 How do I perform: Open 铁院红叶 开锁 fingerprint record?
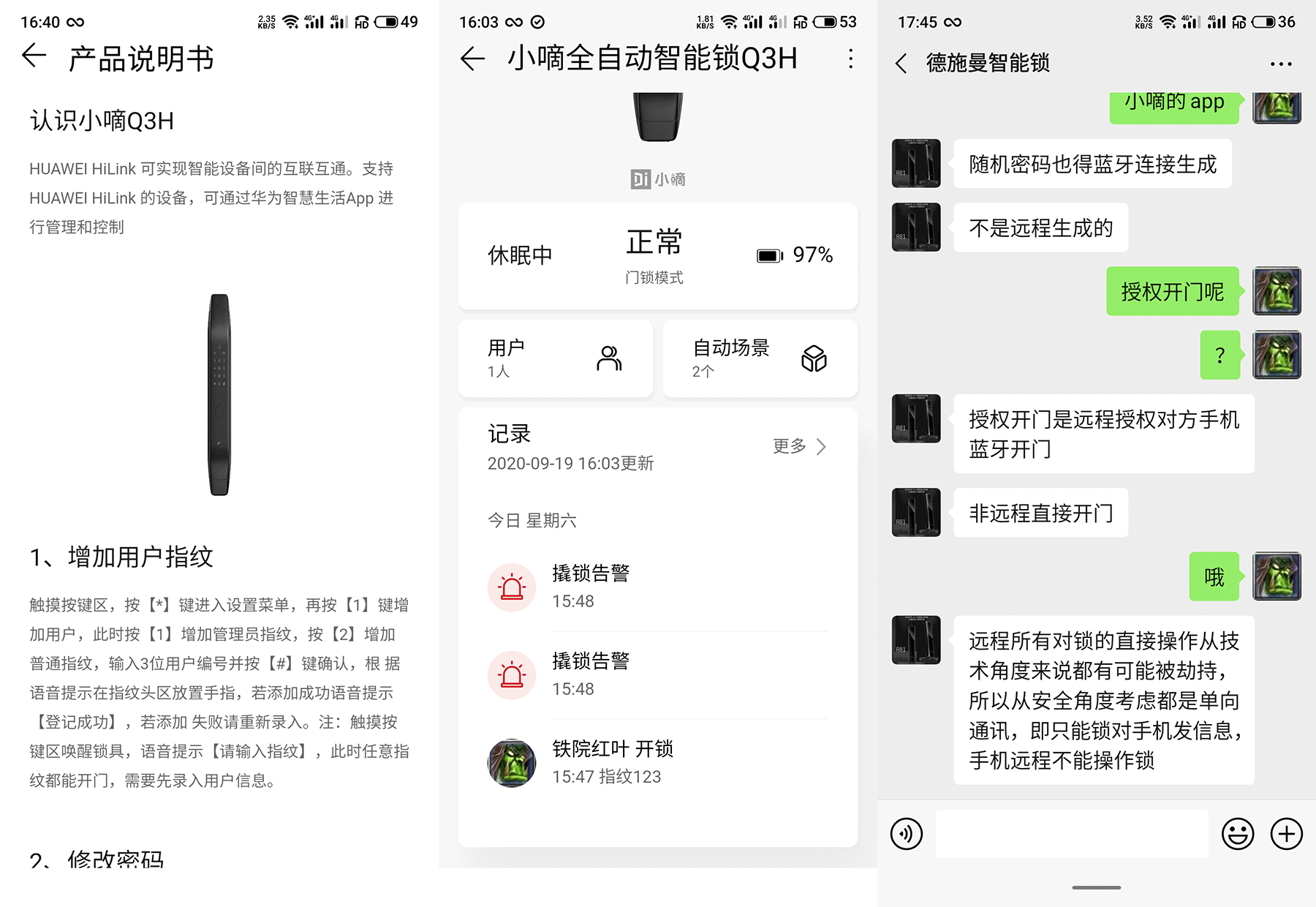click(658, 763)
